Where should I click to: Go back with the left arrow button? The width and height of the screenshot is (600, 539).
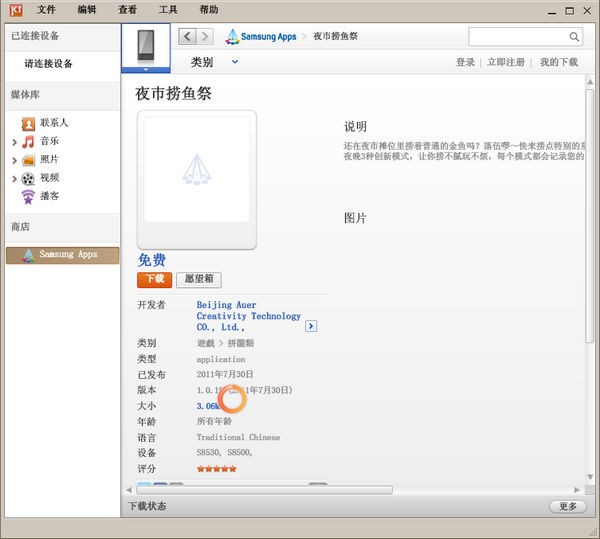(188, 36)
